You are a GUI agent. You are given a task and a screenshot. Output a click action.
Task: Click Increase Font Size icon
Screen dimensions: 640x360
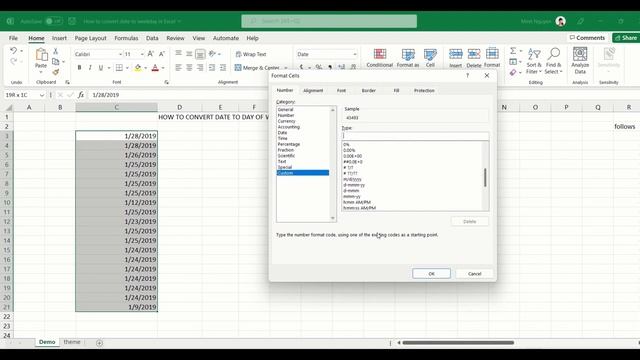151,54
